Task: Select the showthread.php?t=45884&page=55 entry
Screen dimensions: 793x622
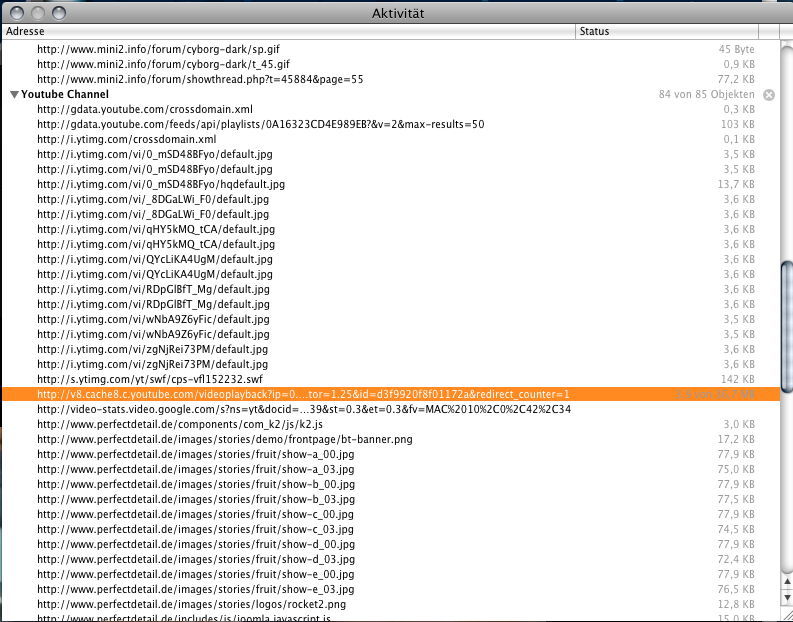Action: tap(200, 79)
